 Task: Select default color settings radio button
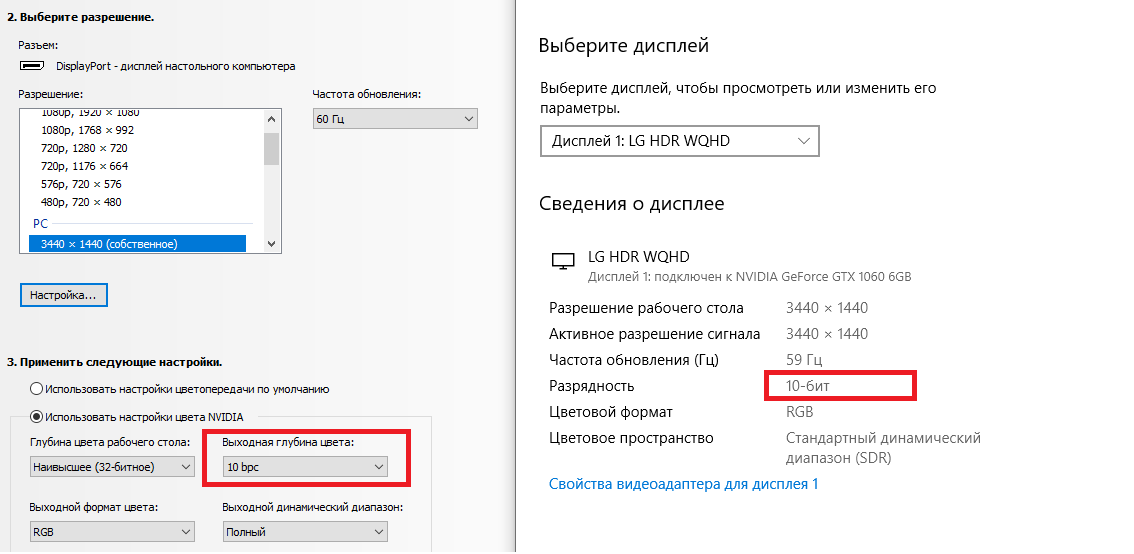coord(37,389)
